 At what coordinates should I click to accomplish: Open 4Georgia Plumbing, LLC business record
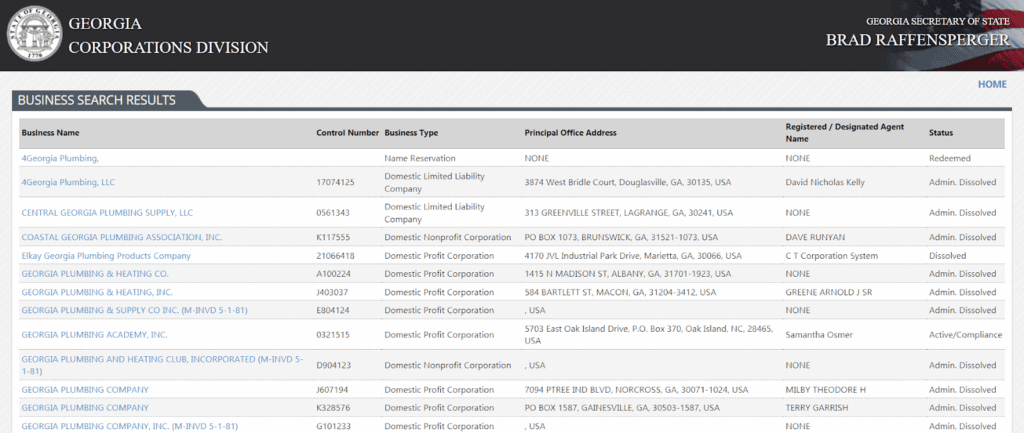click(68, 182)
